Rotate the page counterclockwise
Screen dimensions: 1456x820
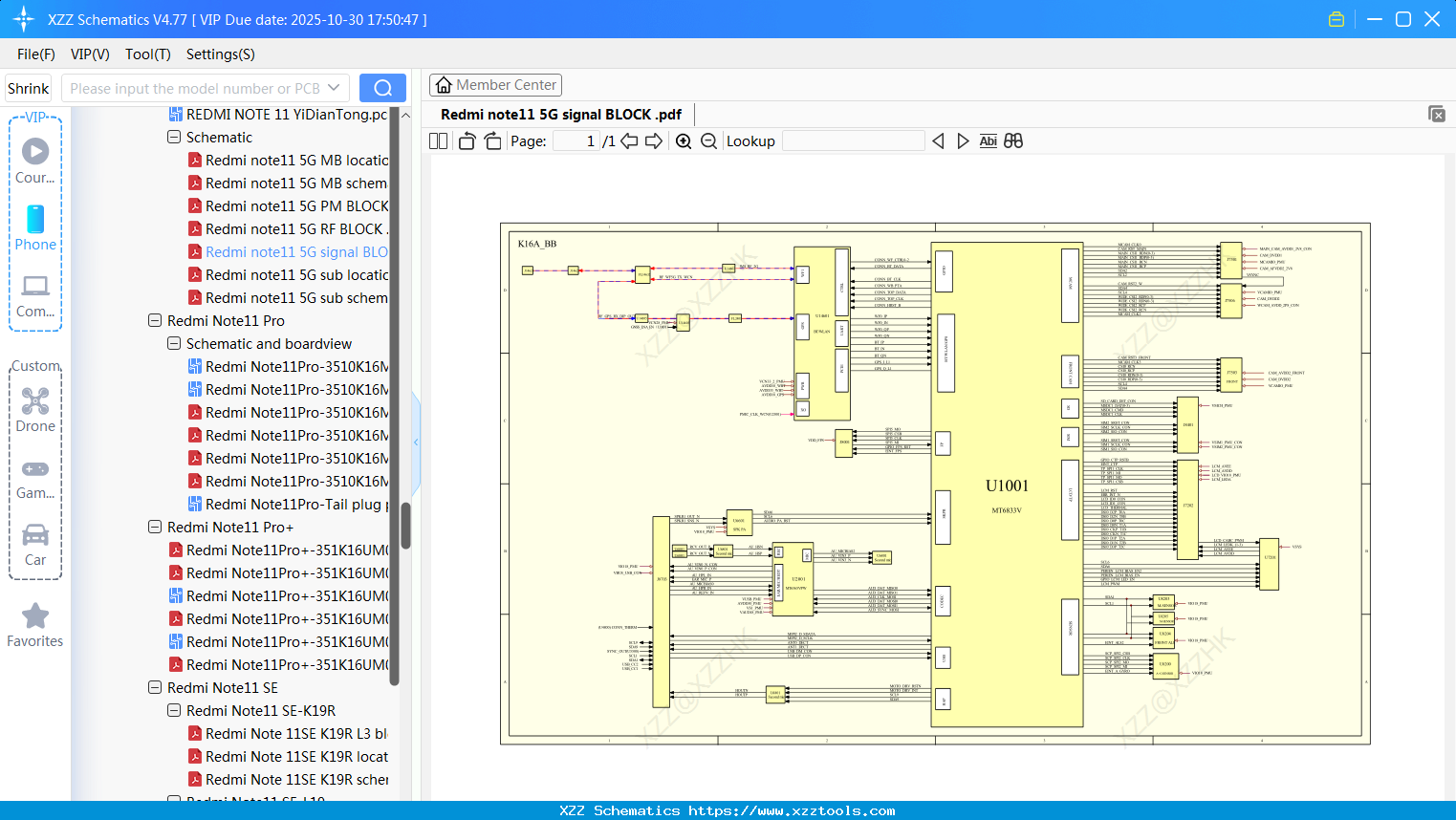[467, 141]
